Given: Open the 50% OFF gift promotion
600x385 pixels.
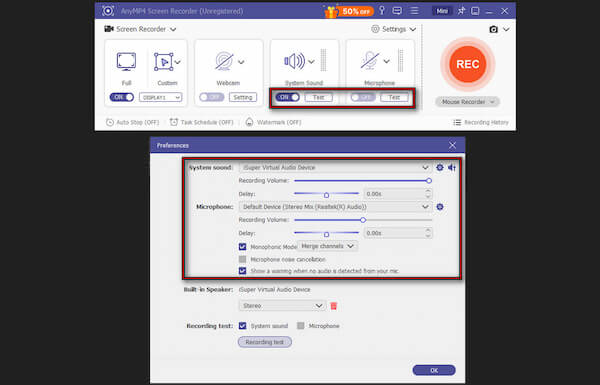Looking at the screenshot, I should coord(349,11).
